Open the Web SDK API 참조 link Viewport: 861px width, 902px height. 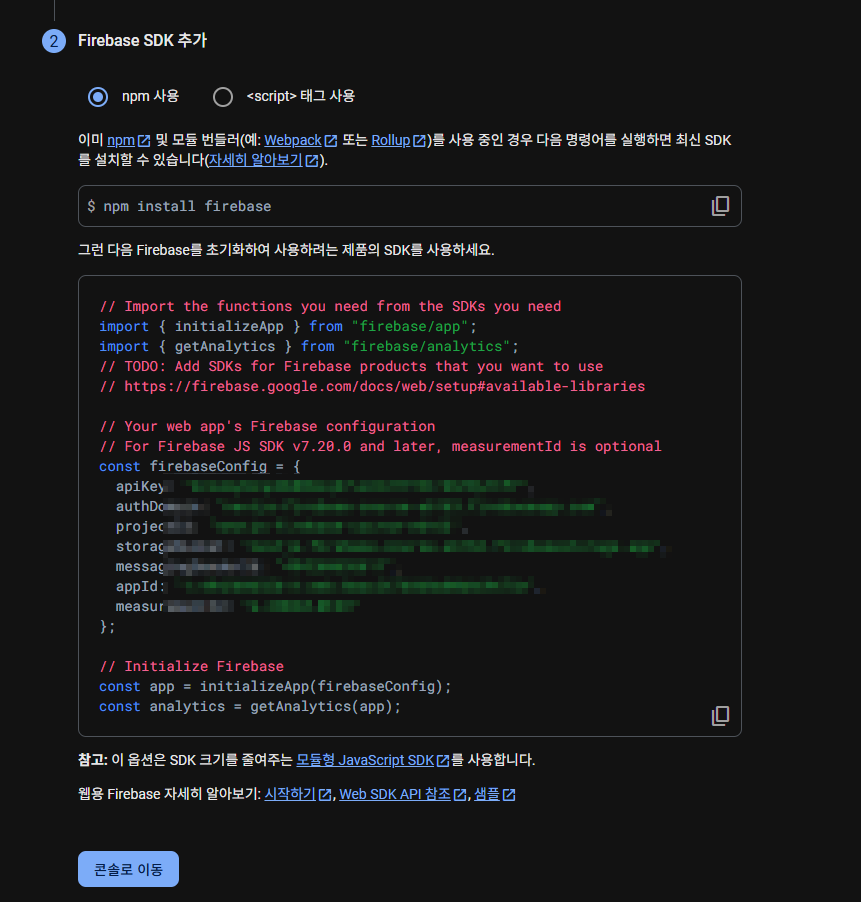[395, 794]
